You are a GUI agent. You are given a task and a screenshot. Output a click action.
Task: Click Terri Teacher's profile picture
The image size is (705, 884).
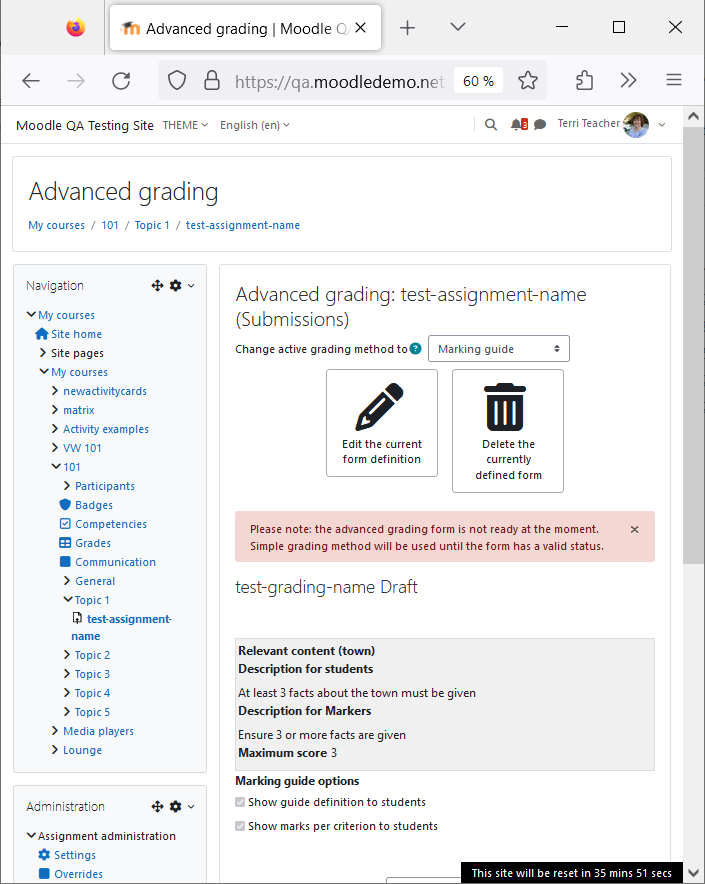(636, 125)
